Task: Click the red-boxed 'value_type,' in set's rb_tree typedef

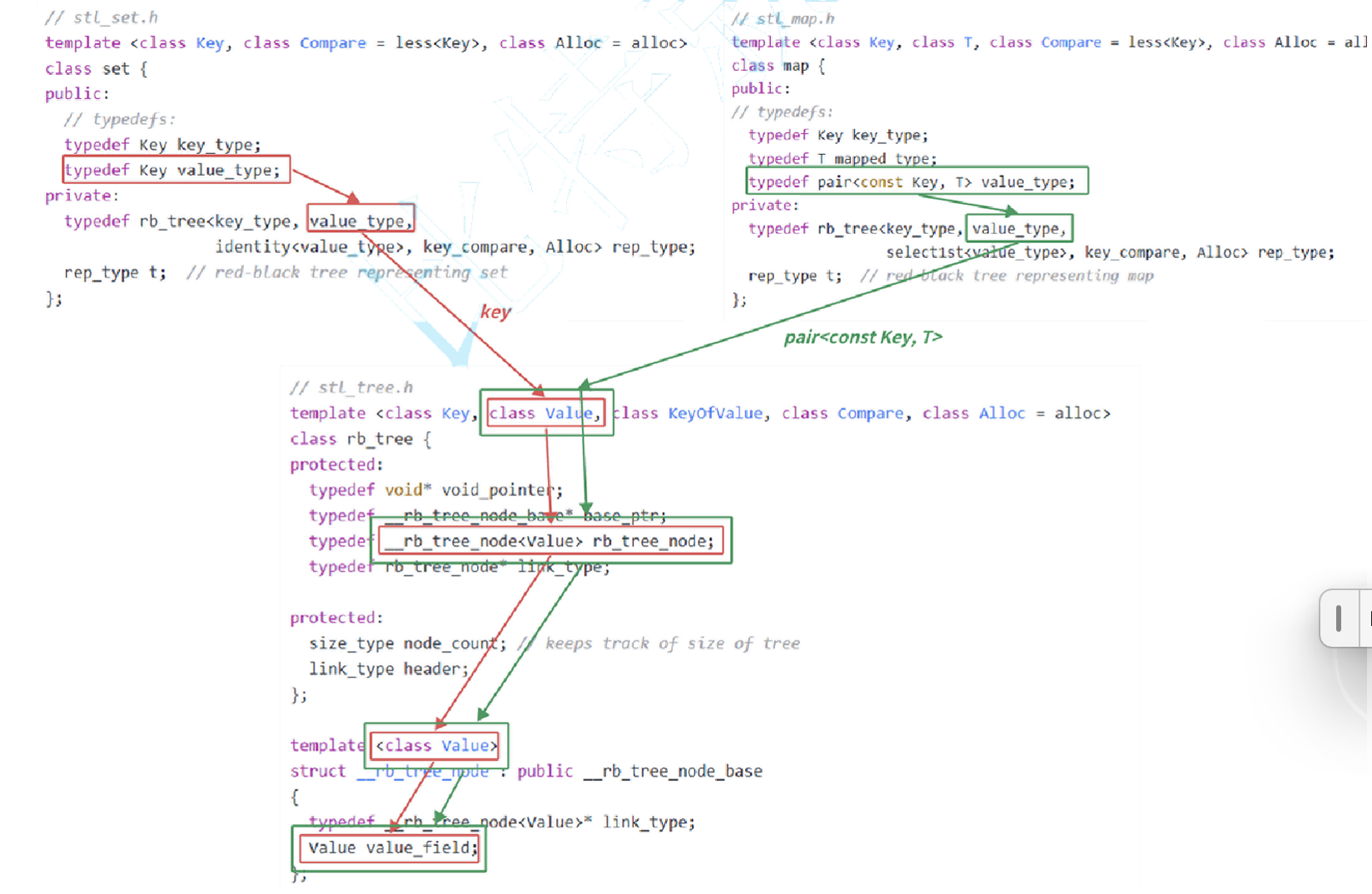Action: pyautogui.click(x=360, y=220)
